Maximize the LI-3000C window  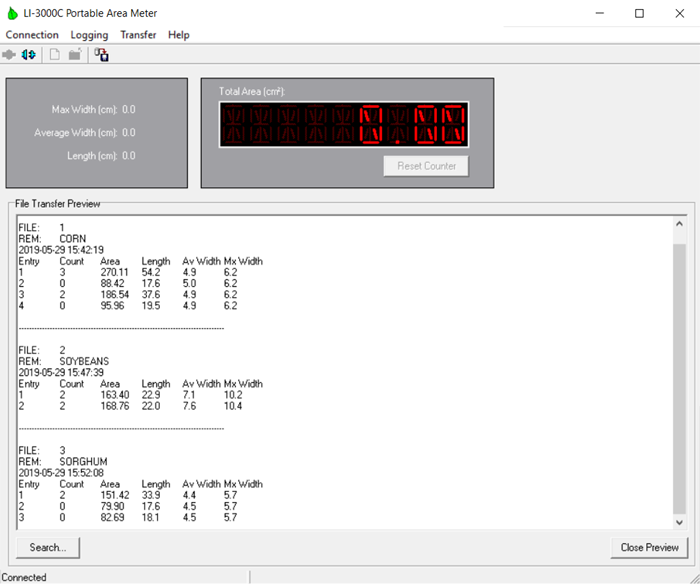(x=639, y=13)
